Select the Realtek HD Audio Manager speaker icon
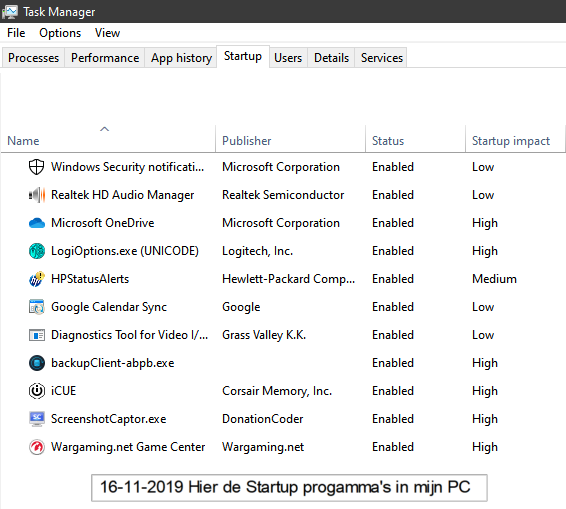 click(36, 195)
